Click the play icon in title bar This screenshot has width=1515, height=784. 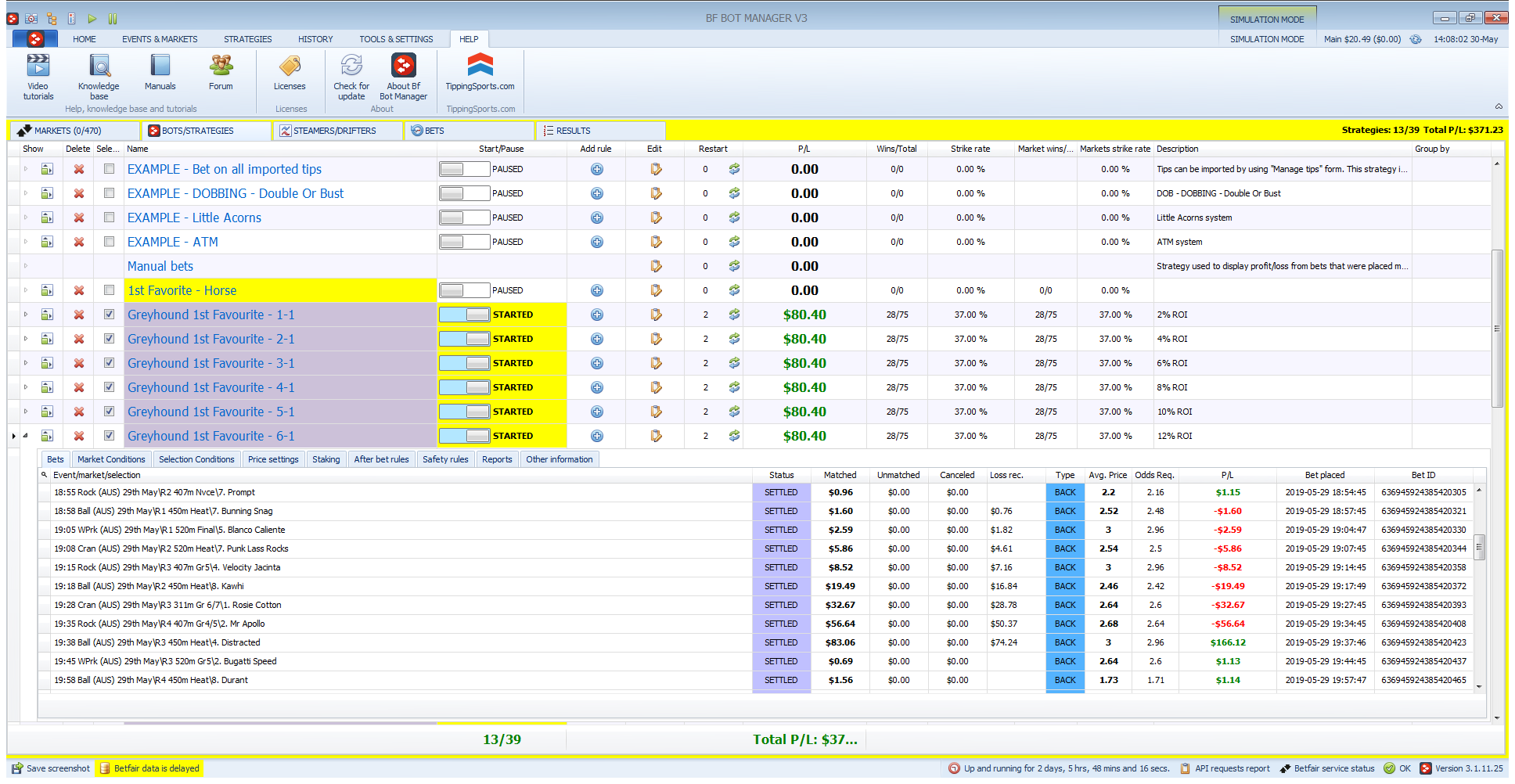[x=92, y=18]
